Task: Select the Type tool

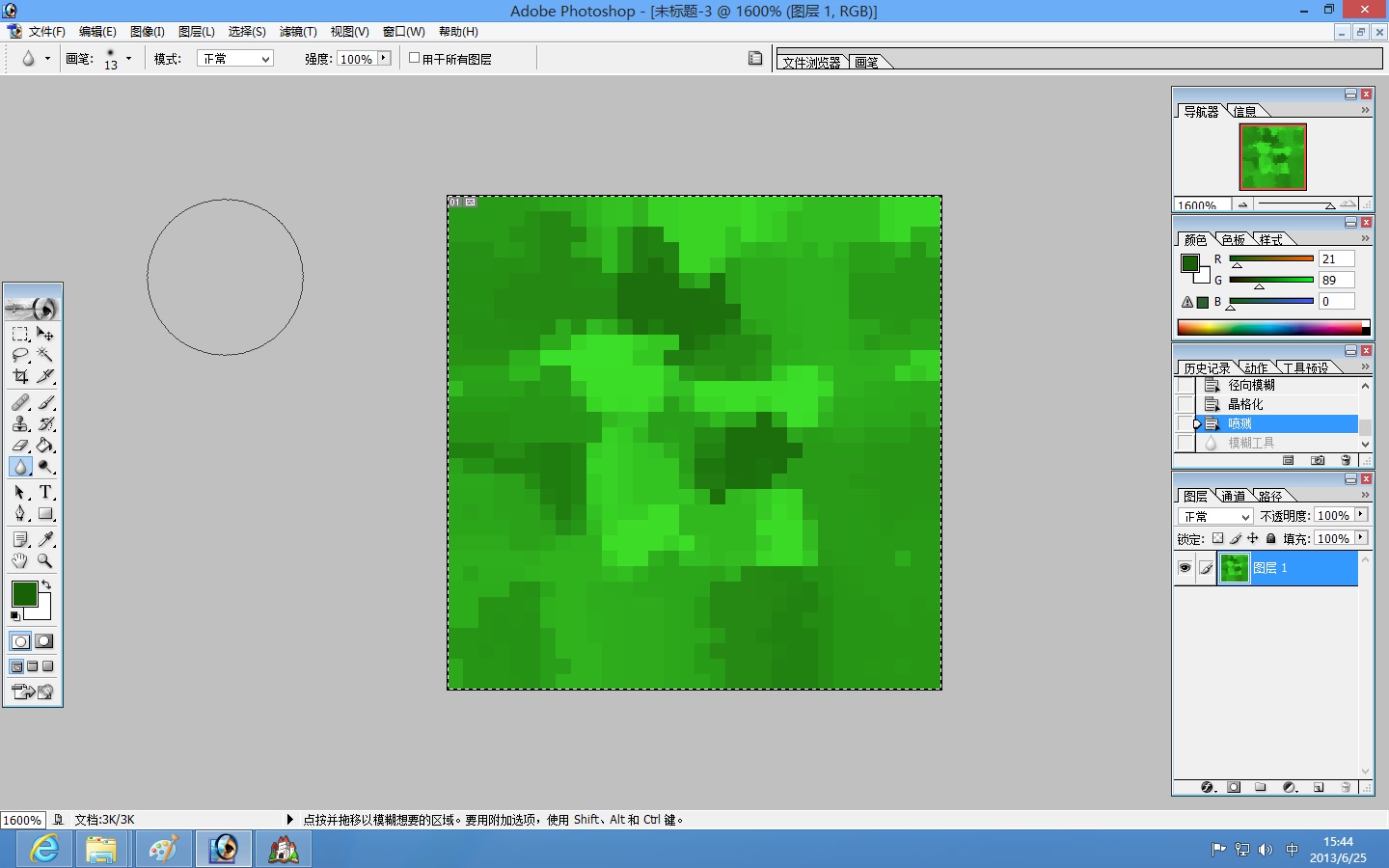Action: [45, 492]
